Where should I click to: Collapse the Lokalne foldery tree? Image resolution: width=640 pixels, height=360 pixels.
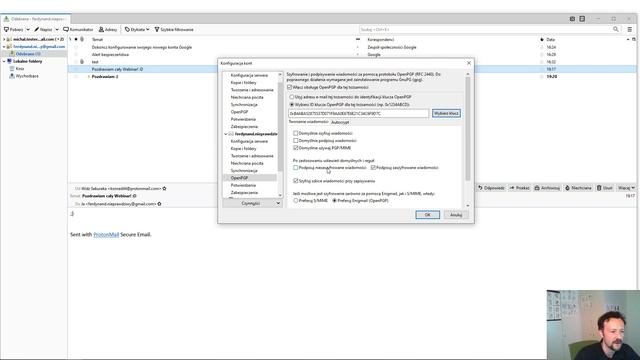click(x=4, y=61)
